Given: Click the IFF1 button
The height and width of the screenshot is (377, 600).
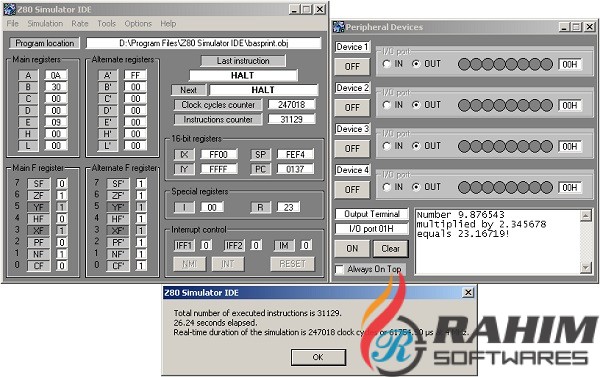Looking at the screenshot, I should click(x=184, y=245).
